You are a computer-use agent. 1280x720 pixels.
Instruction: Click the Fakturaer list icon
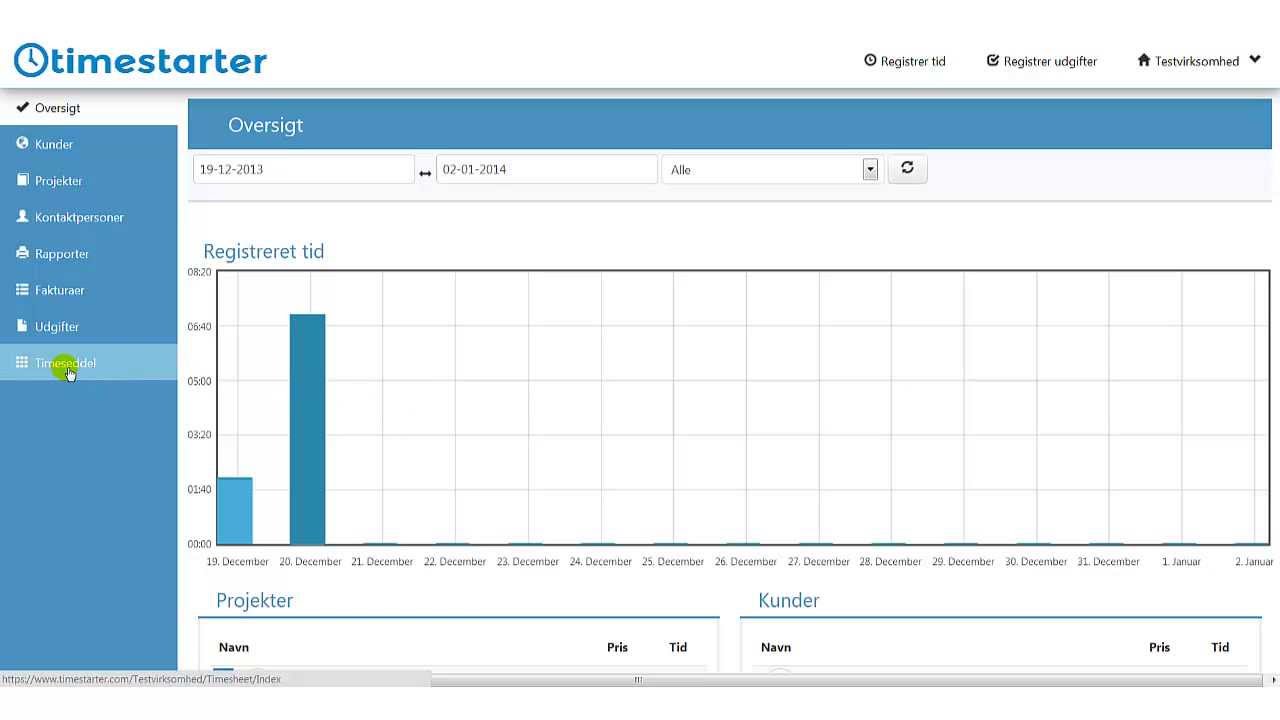[x=22, y=289]
